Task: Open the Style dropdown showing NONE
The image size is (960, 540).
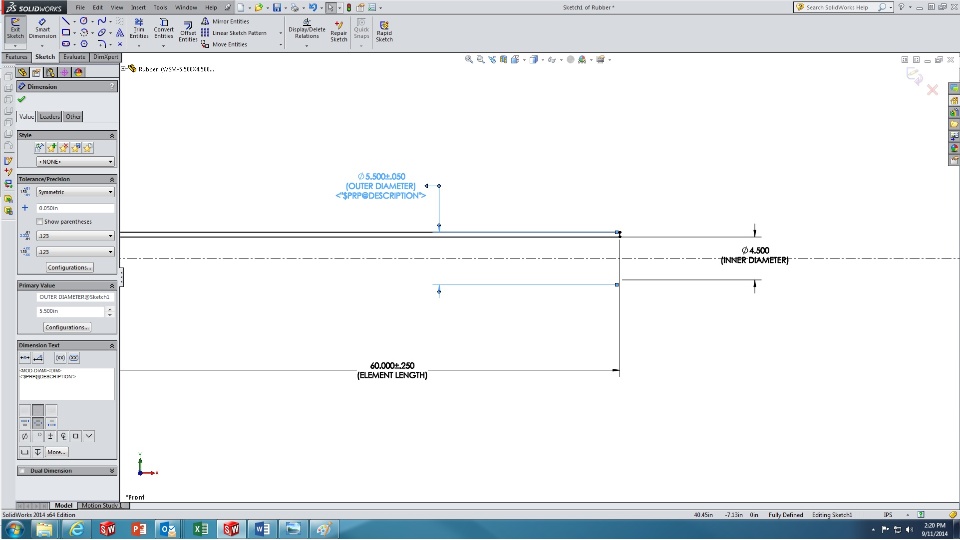Action: click(x=75, y=162)
